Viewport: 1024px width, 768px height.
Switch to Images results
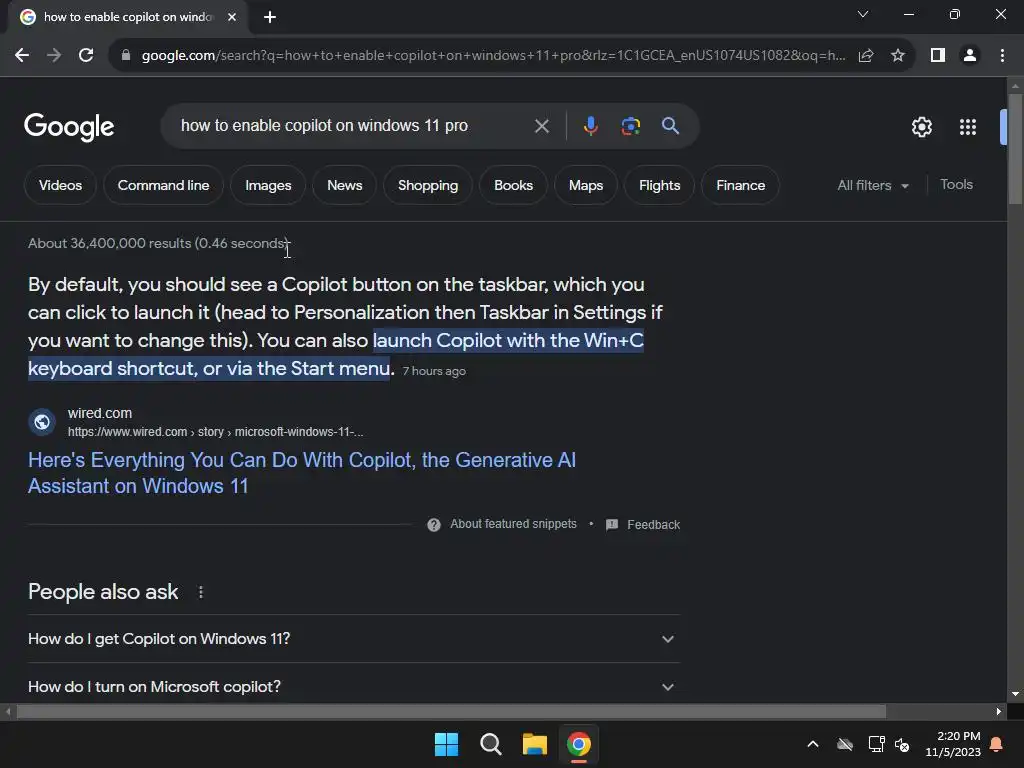tap(268, 185)
